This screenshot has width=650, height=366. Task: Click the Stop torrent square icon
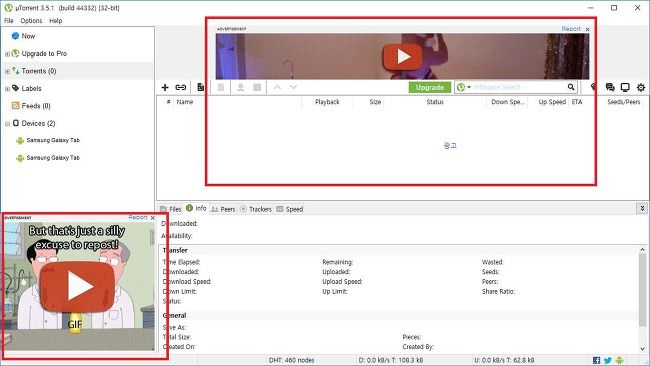point(257,87)
